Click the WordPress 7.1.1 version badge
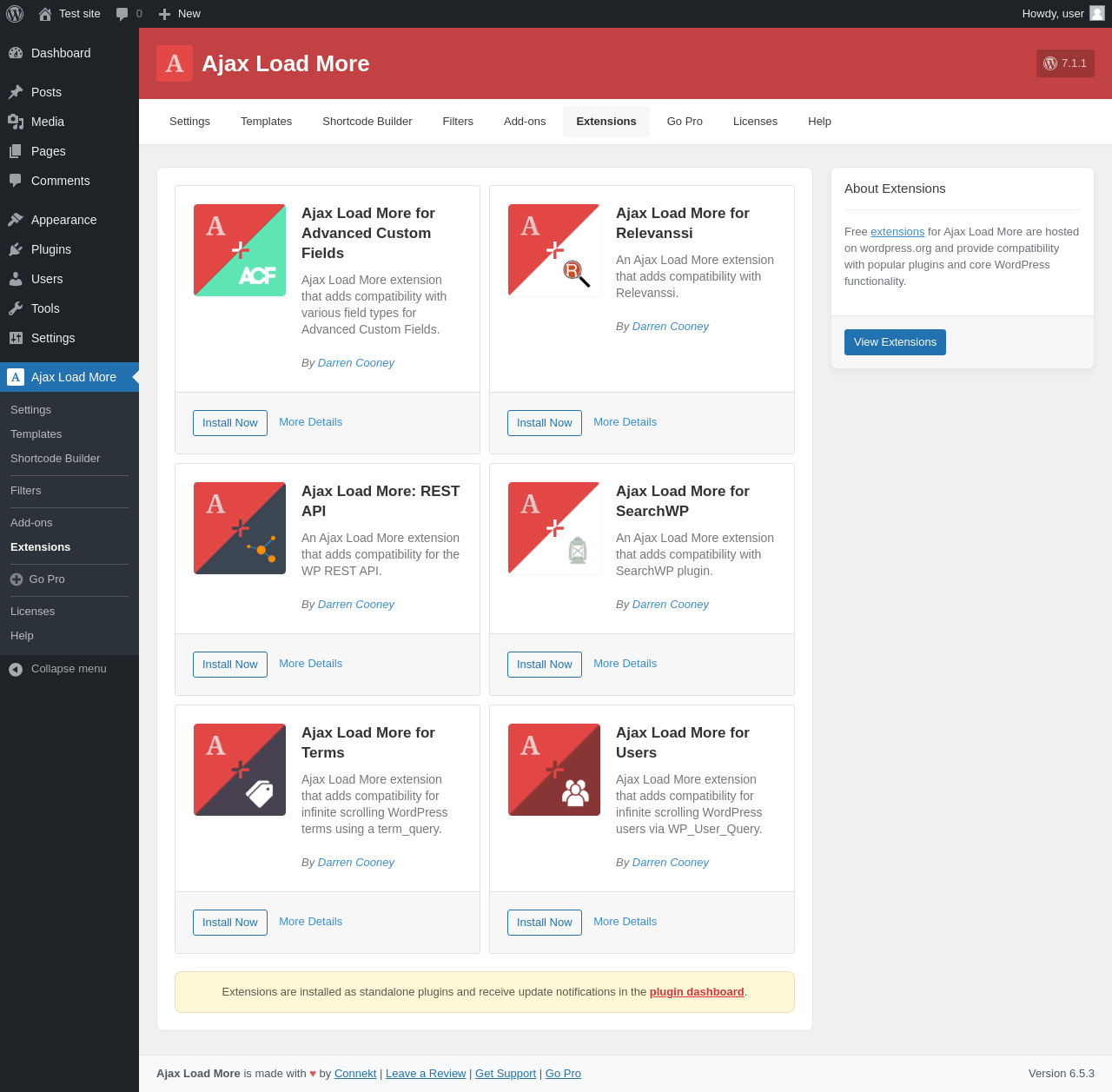 (1065, 63)
